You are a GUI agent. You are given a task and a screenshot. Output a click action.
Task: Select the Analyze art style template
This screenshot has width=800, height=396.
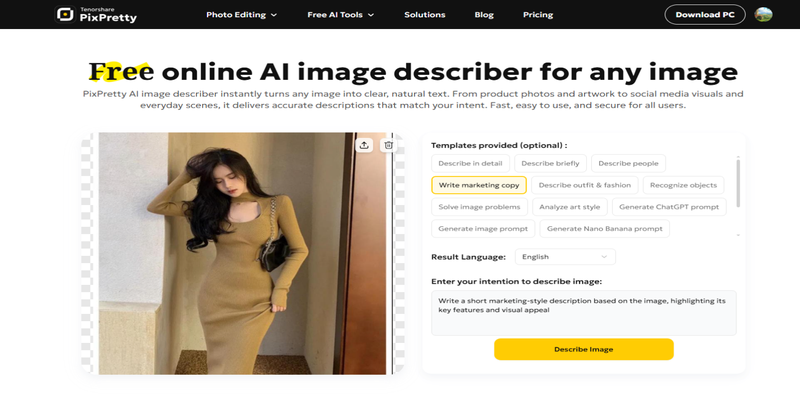(569, 207)
